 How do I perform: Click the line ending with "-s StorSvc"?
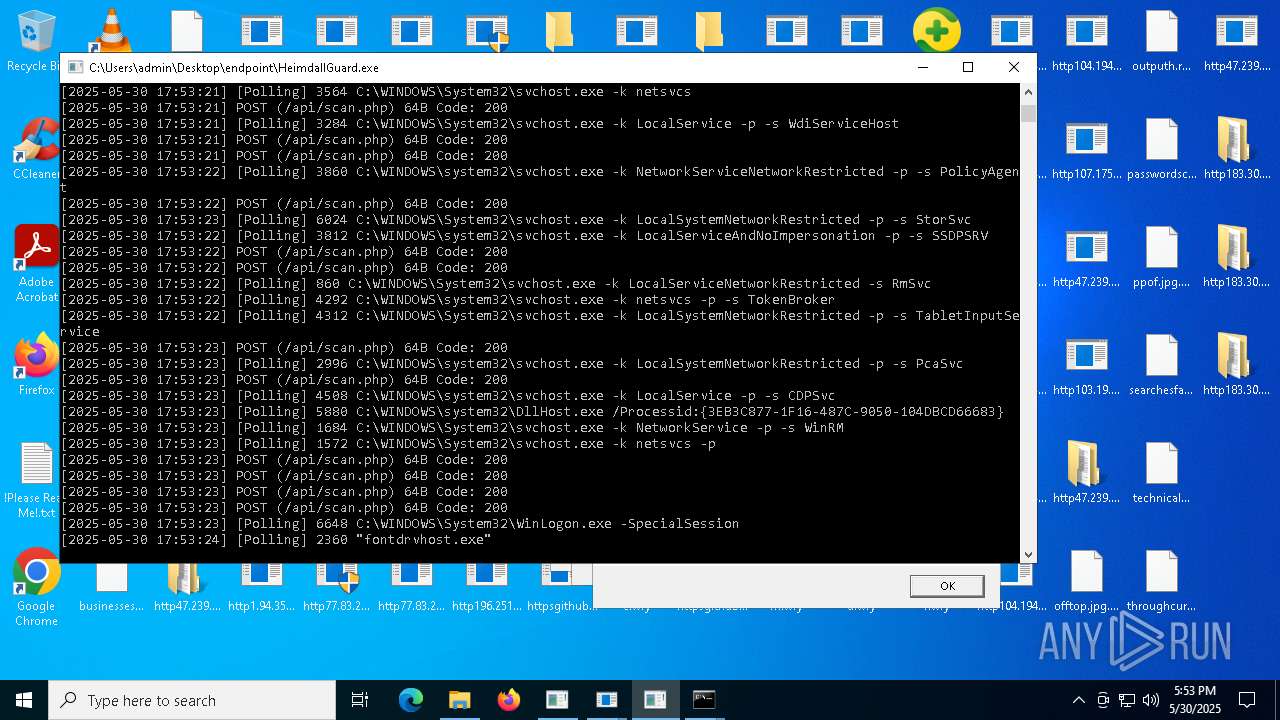pyautogui.click(x=516, y=220)
